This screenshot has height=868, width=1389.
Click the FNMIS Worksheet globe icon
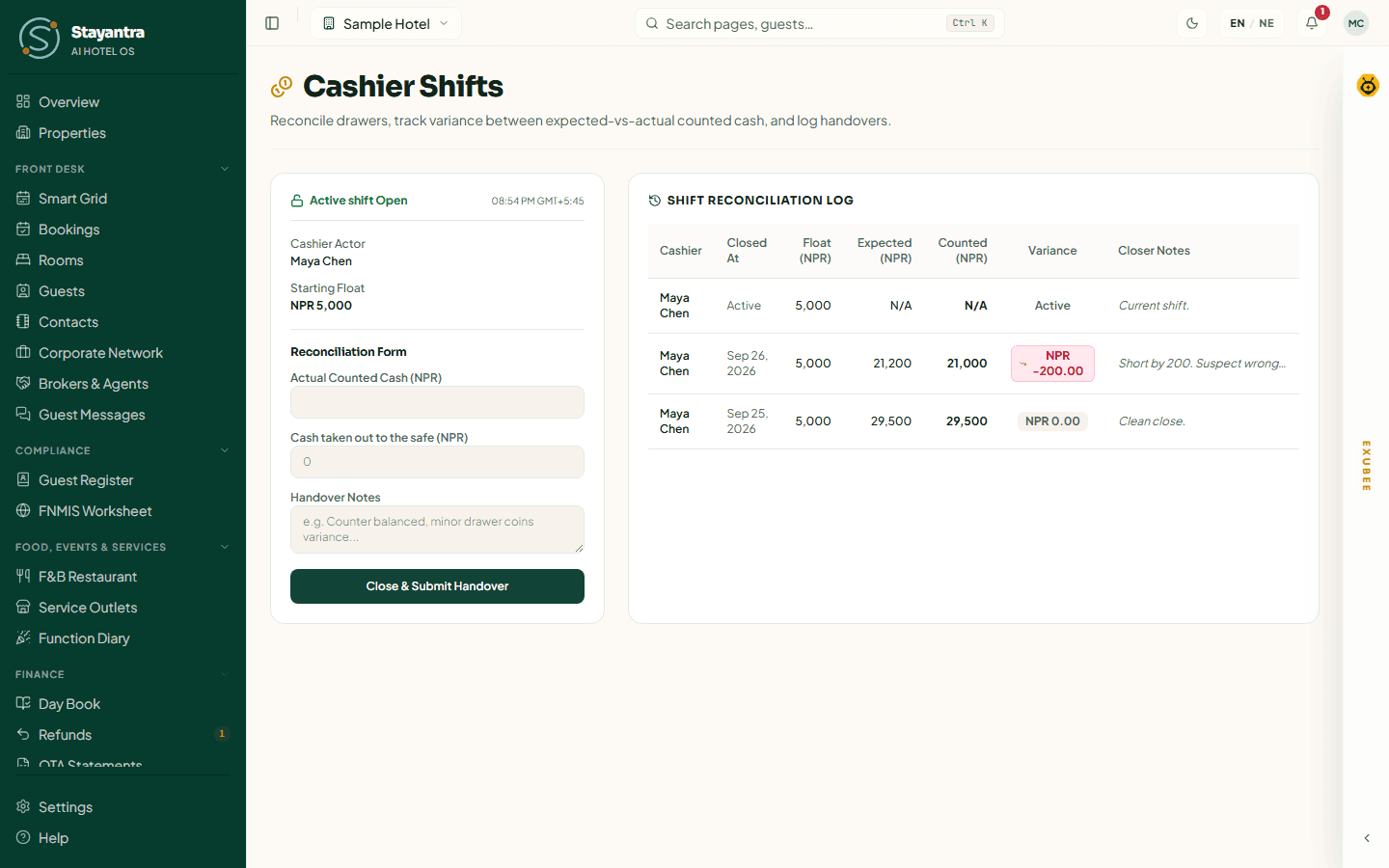coord(23,510)
